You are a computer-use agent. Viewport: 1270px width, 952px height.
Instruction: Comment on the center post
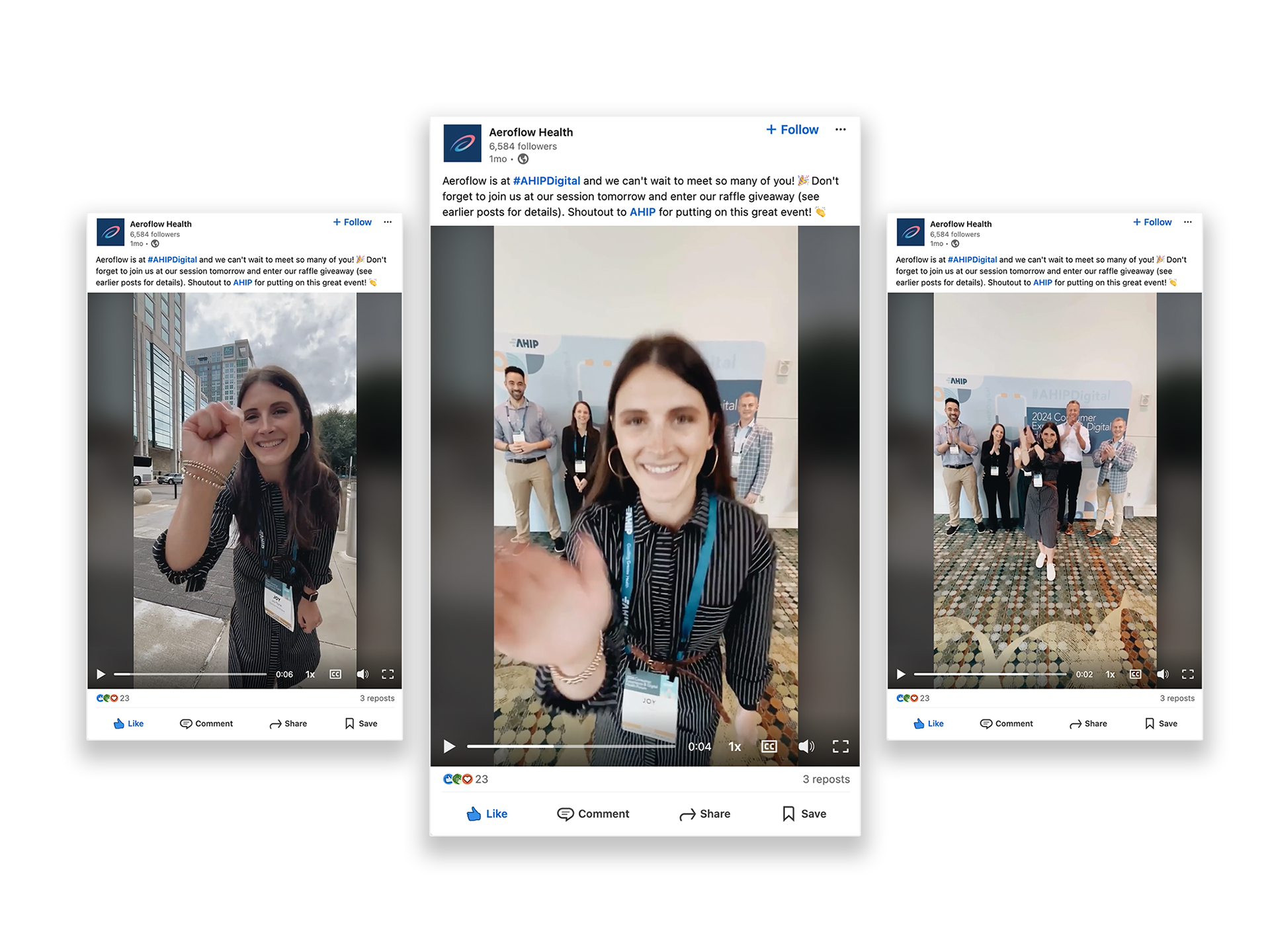click(593, 814)
